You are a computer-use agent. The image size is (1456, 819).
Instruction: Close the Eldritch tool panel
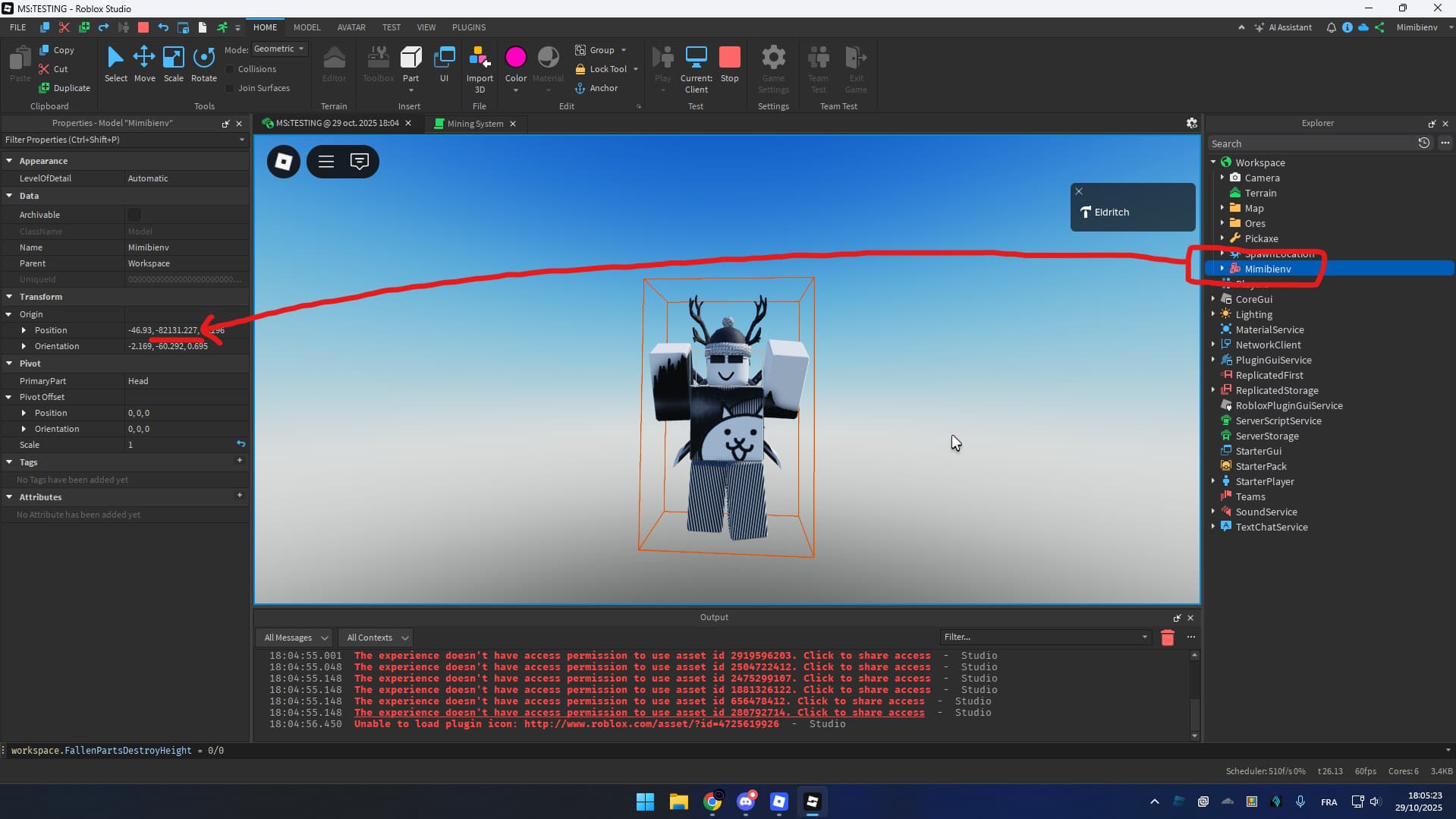point(1079,191)
